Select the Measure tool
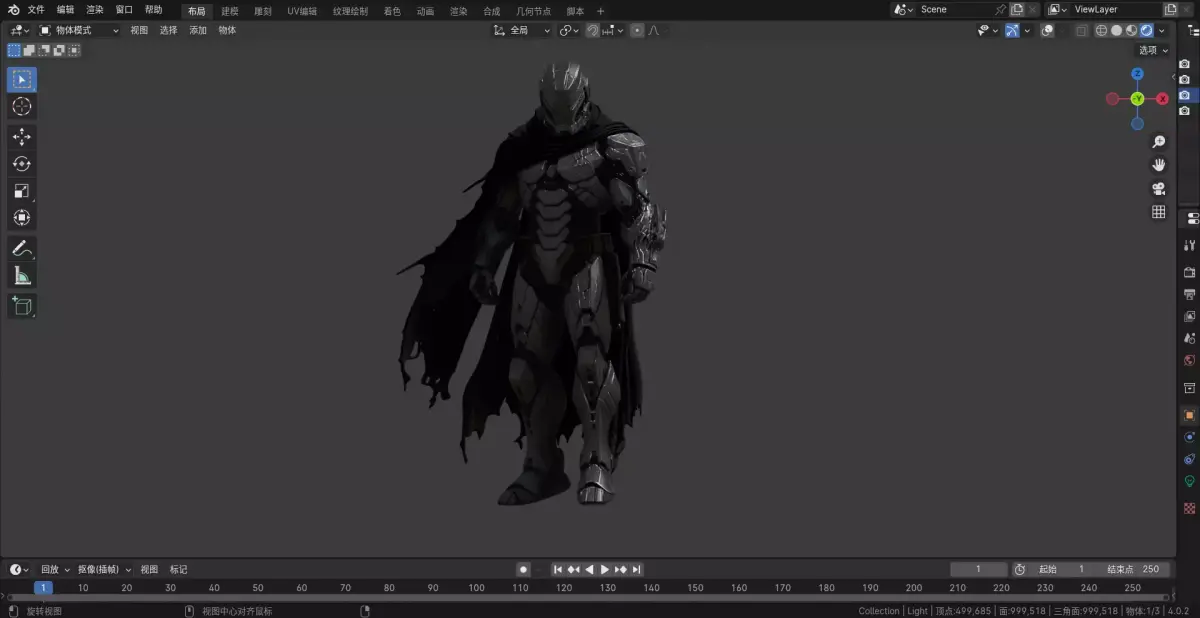The height and width of the screenshot is (618, 1200). (22, 275)
